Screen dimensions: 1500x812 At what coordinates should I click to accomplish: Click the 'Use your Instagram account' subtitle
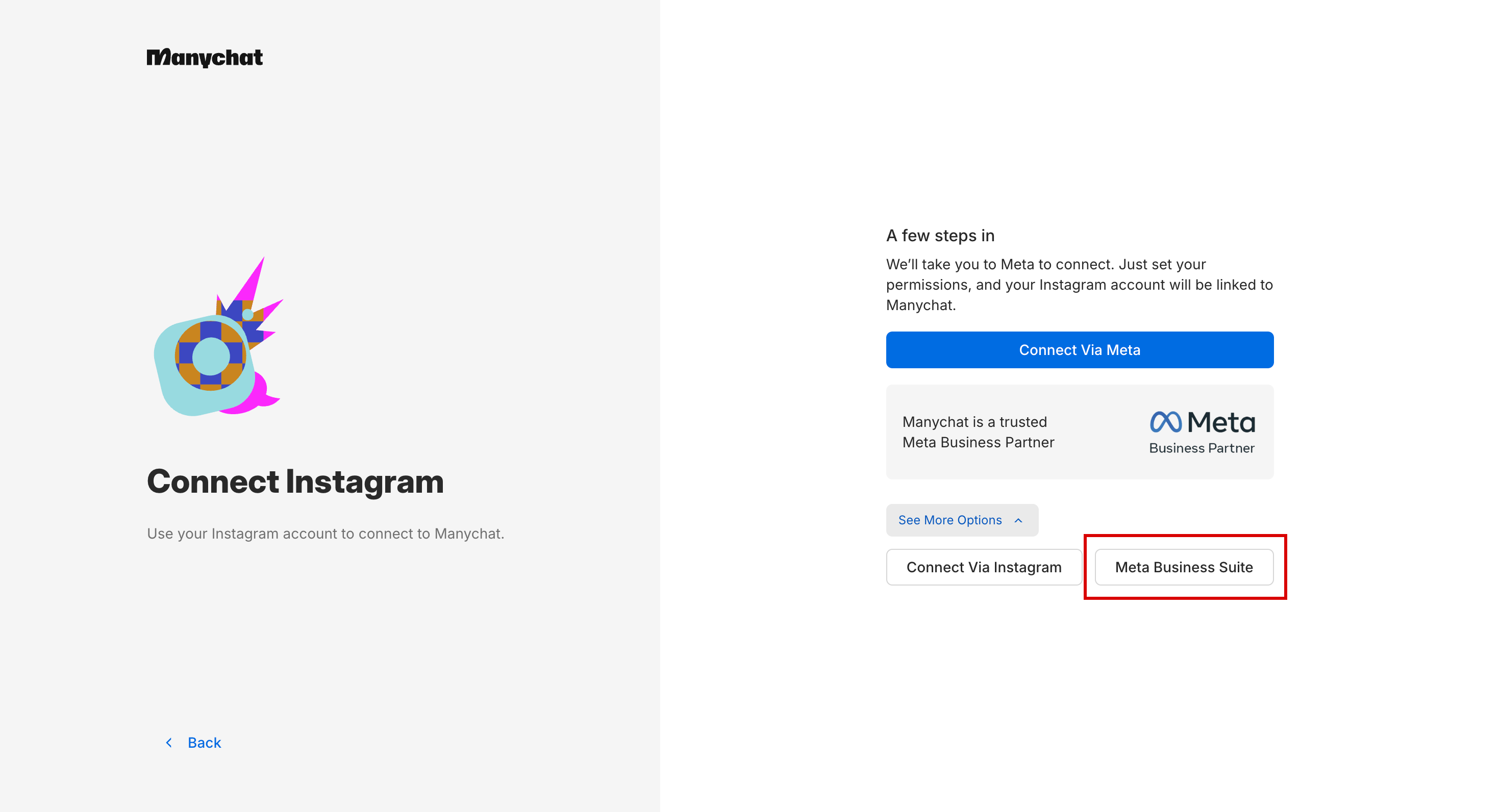[x=326, y=533]
